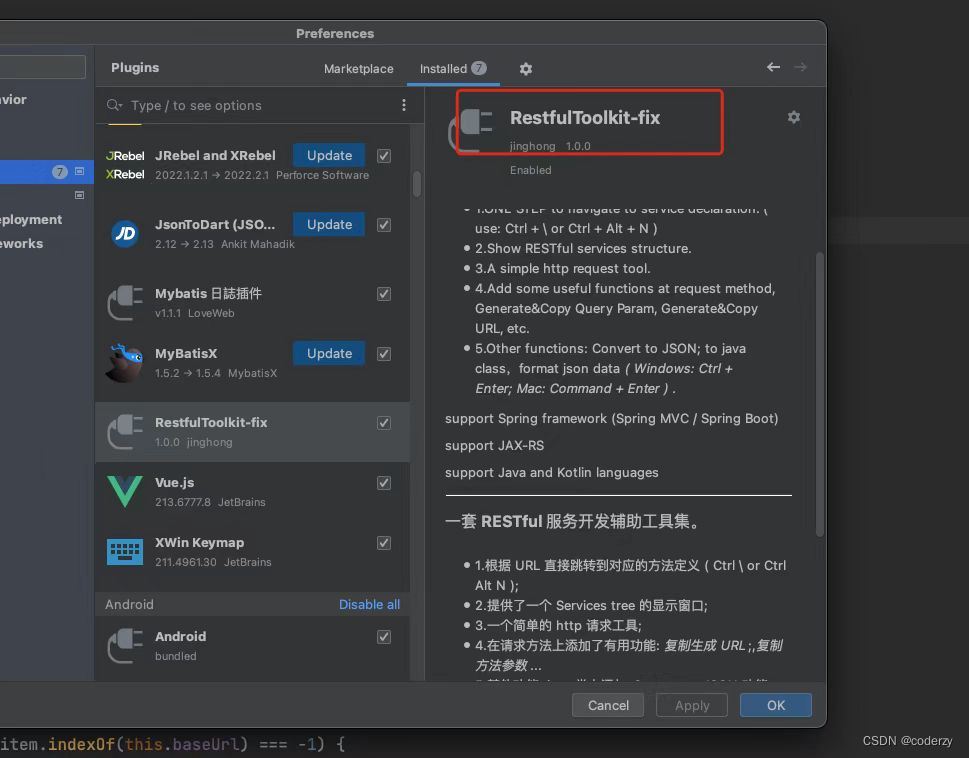This screenshot has width=969, height=758.
Task: Click the sidebar item ending in 'eworks'
Action: tap(22, 243)
